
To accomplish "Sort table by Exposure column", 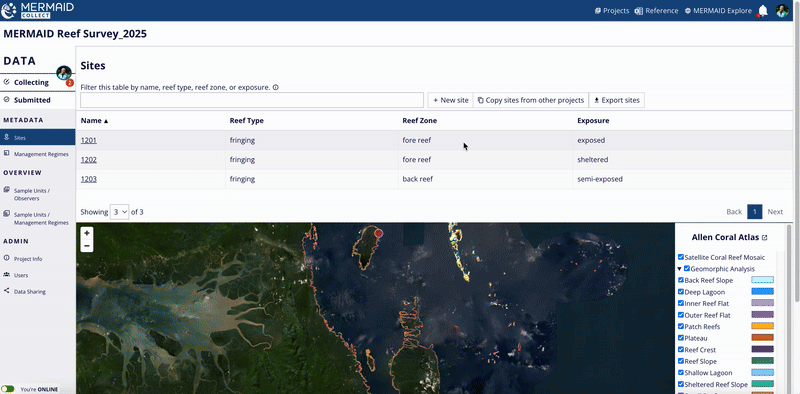I will coord(593,121).
